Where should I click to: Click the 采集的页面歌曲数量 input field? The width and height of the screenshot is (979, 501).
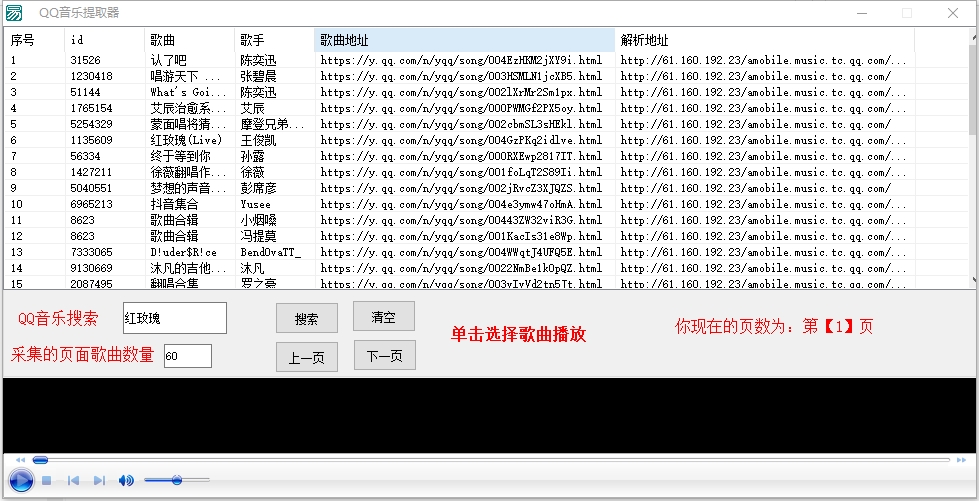click(x=188, y=356)
